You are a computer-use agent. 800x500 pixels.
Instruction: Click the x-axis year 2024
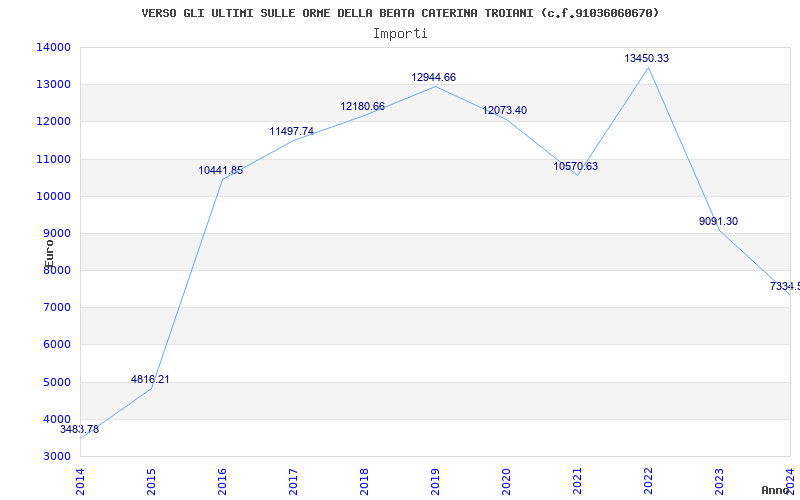[790, 480]
